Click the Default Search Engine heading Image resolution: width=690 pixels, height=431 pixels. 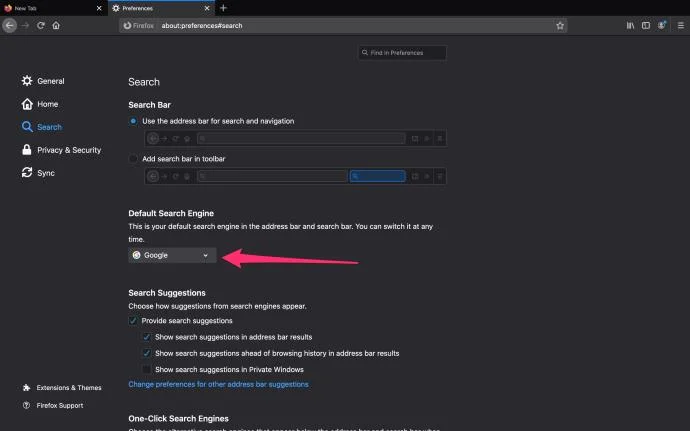point(171,213)
